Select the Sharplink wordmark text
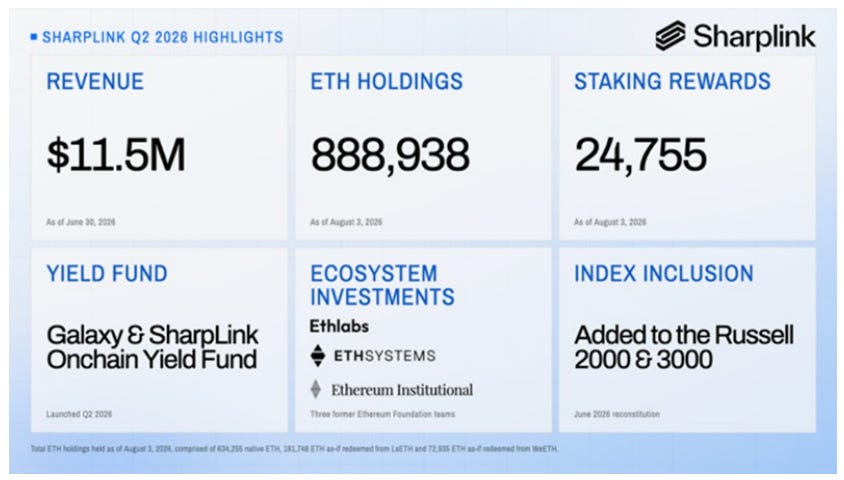This screenshot has height=480, width=844. (754, 37)
